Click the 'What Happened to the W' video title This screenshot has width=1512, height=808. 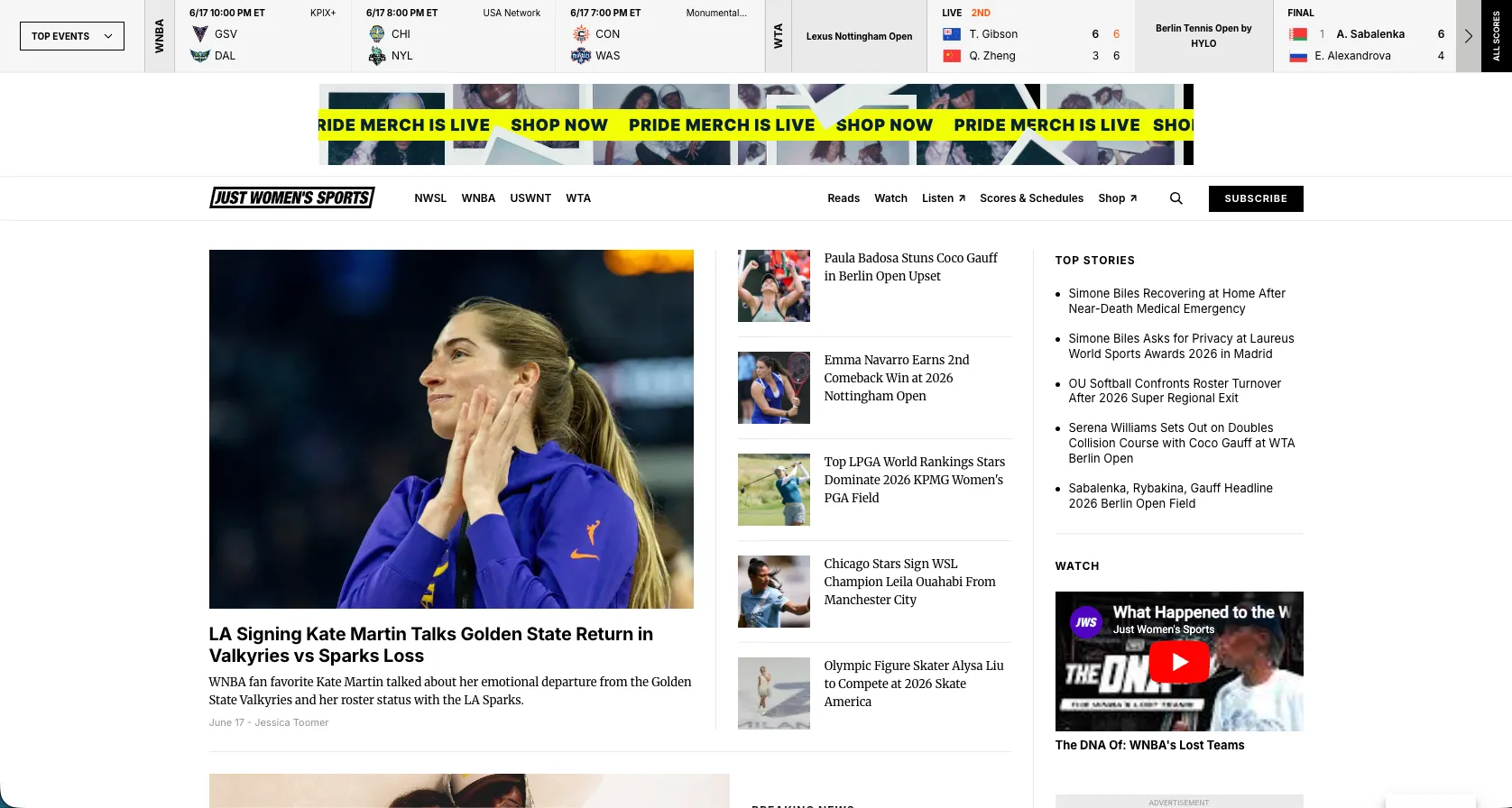click(x=1201, y=612)
